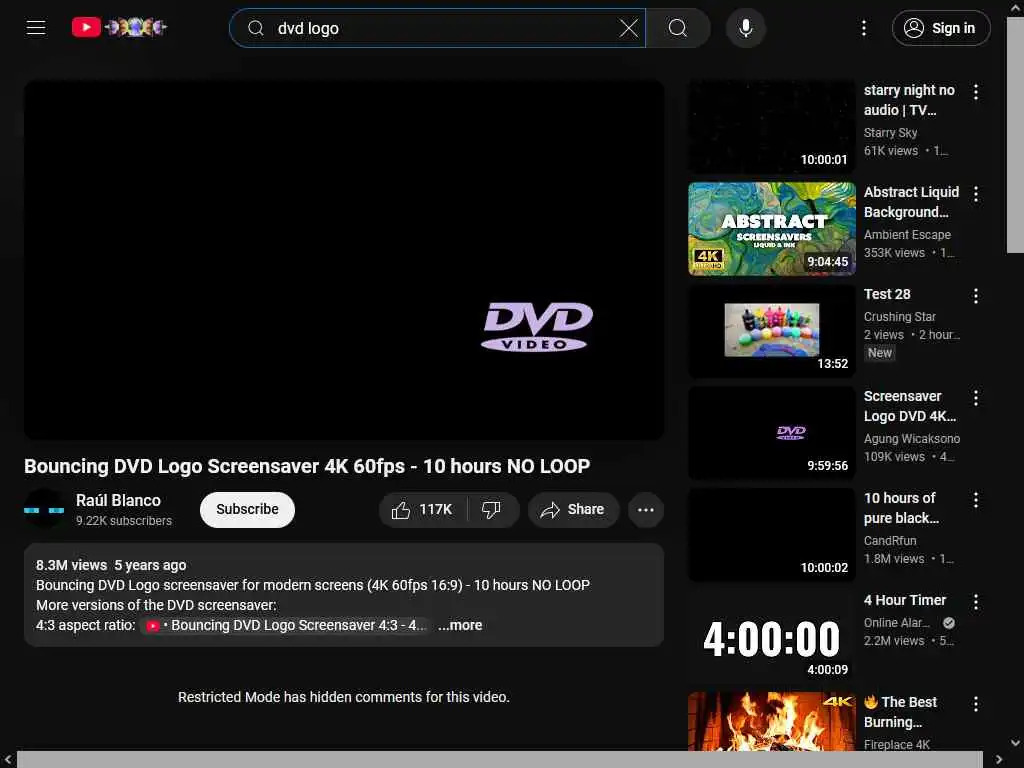Share this video
The width and height of the screenshot is (1024, 768).
[573, 509]
